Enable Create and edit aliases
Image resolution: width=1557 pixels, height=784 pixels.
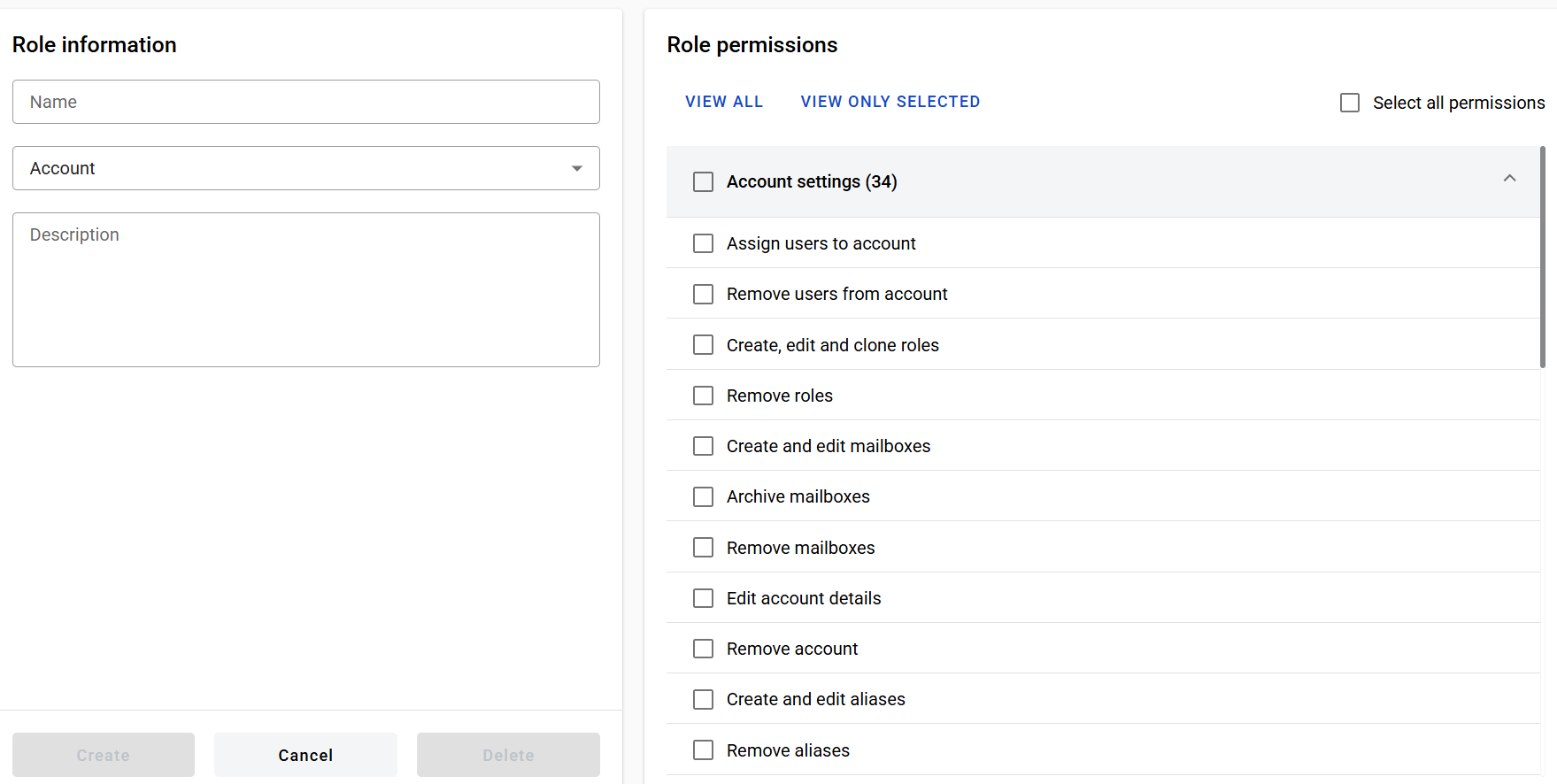(x=703, y=699)
